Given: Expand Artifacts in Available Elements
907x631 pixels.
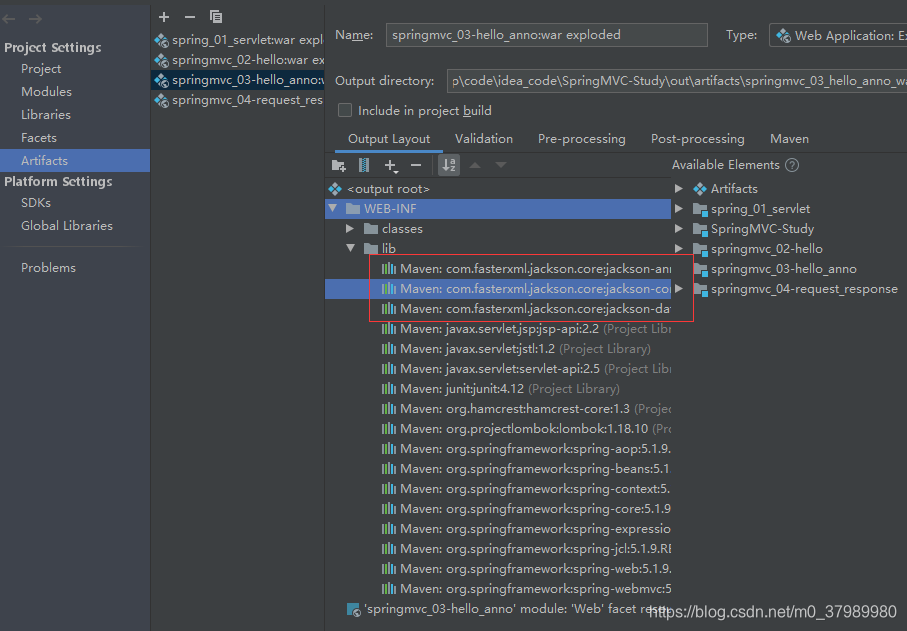Looking at the screenshot, I should click(x=679, y=189).
